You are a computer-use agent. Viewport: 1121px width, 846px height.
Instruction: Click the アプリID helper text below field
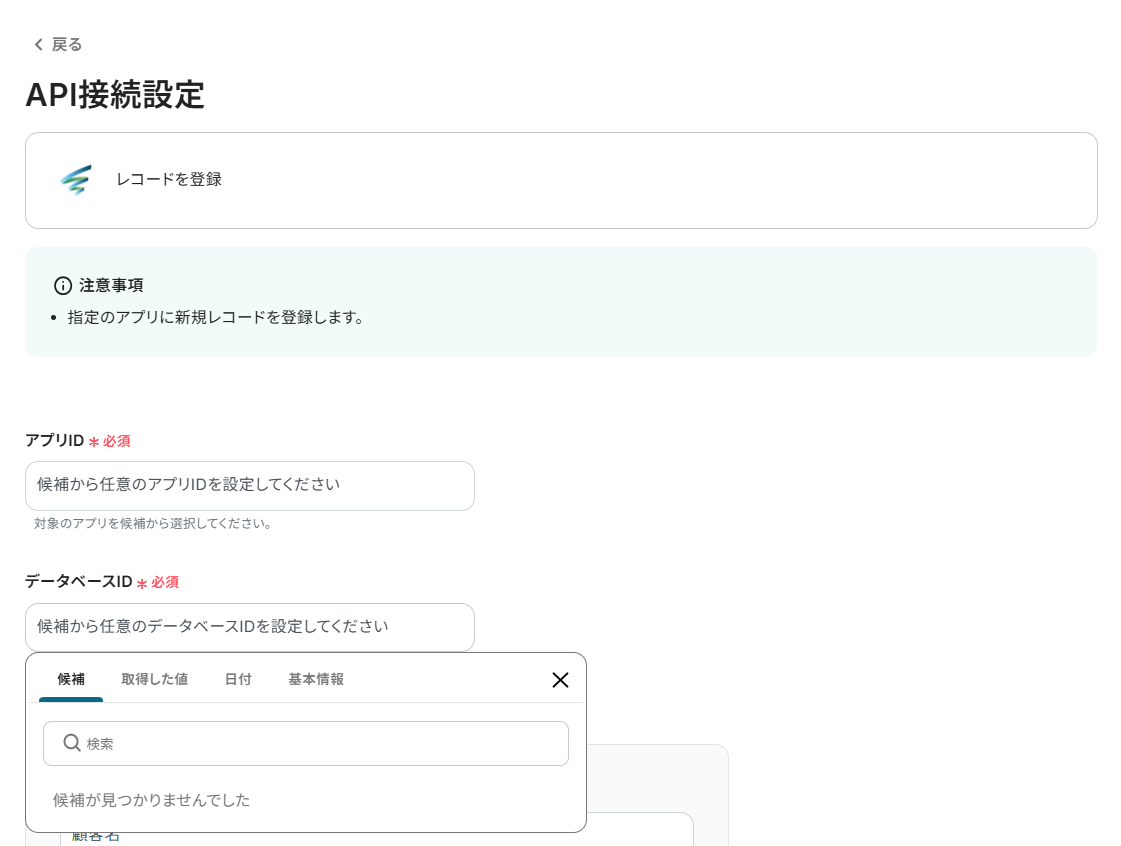pos(153,523)
